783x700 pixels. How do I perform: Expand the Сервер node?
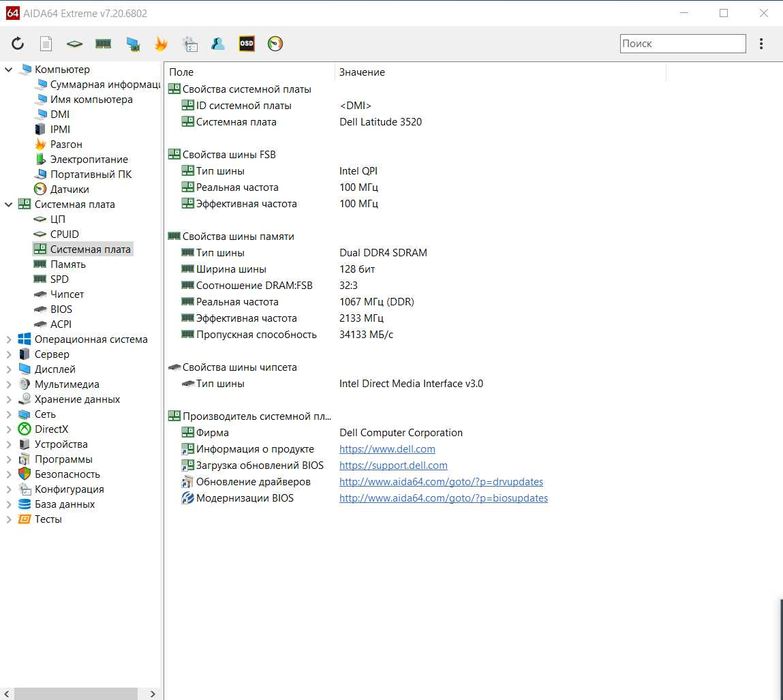[8, 354]
